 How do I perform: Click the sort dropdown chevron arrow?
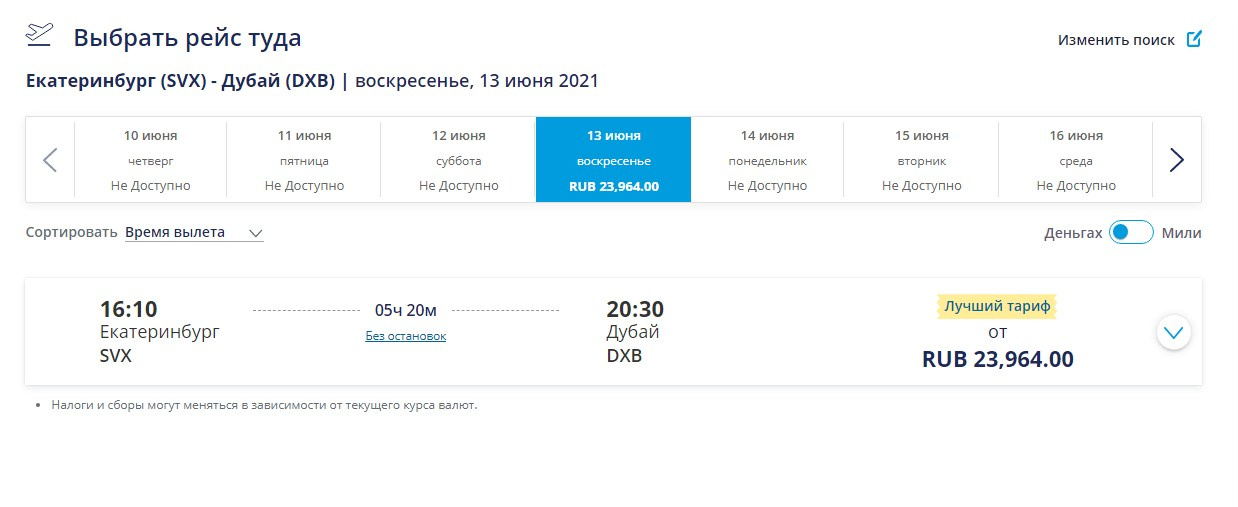(255, 233)
